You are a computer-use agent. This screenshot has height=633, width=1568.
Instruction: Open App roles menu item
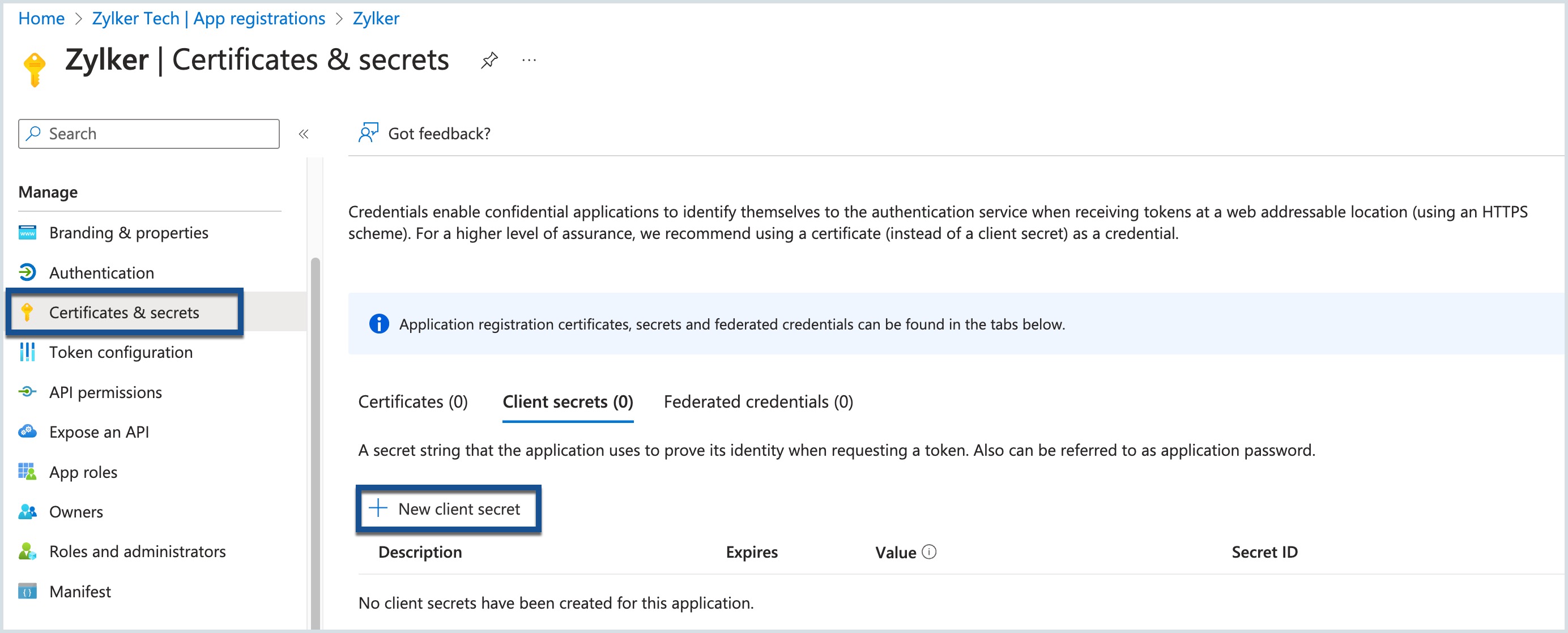83,472
